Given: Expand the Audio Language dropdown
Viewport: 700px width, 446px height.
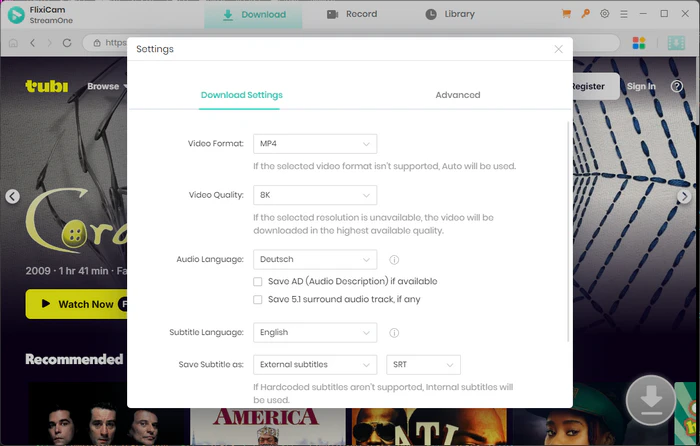Looking at the screenshot, I should [315, 260].
